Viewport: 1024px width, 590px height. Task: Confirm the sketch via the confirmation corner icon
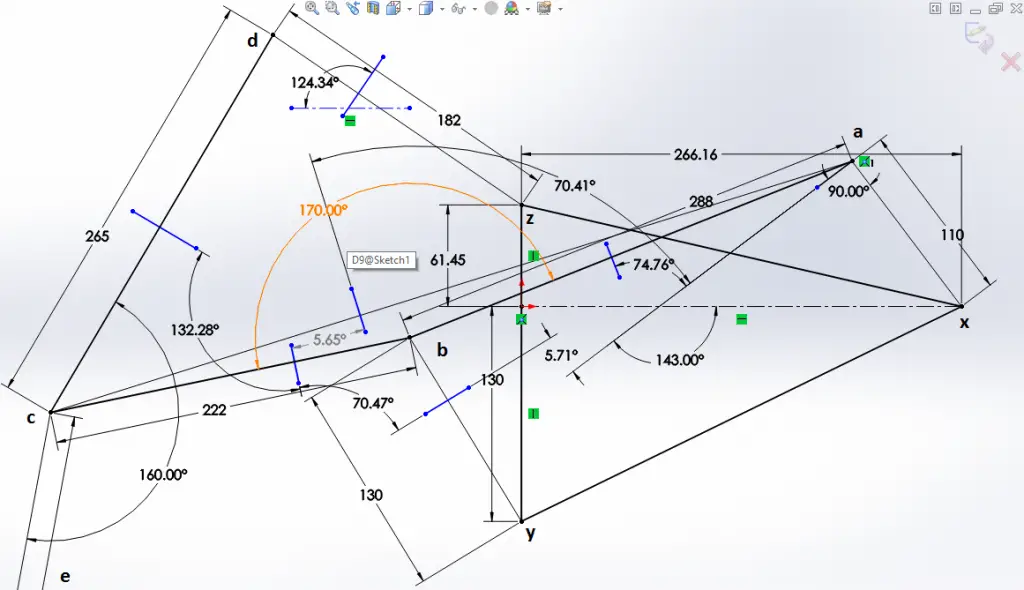click(x=977, y=36)
